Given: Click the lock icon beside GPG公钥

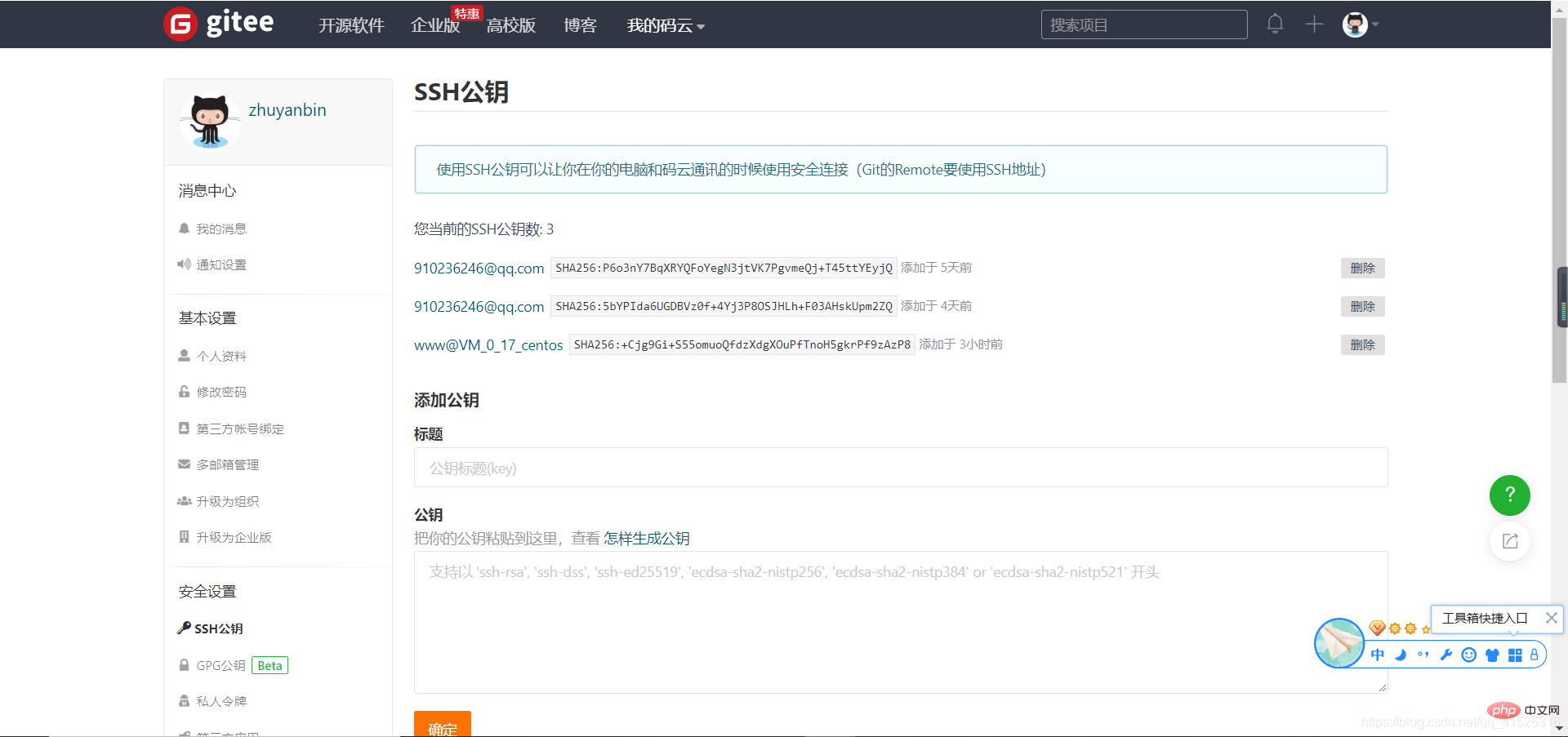Looking at the screenshot, I should [x=184, y=665].
